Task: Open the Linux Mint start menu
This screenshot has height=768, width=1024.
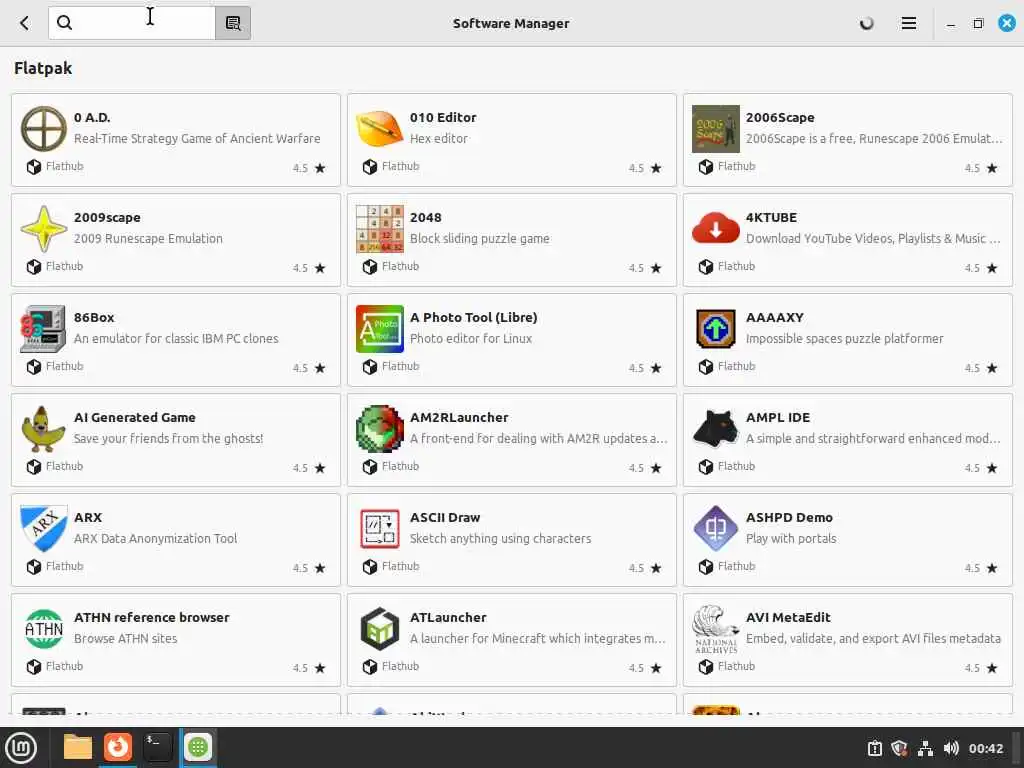Action: tap(21, 748)
